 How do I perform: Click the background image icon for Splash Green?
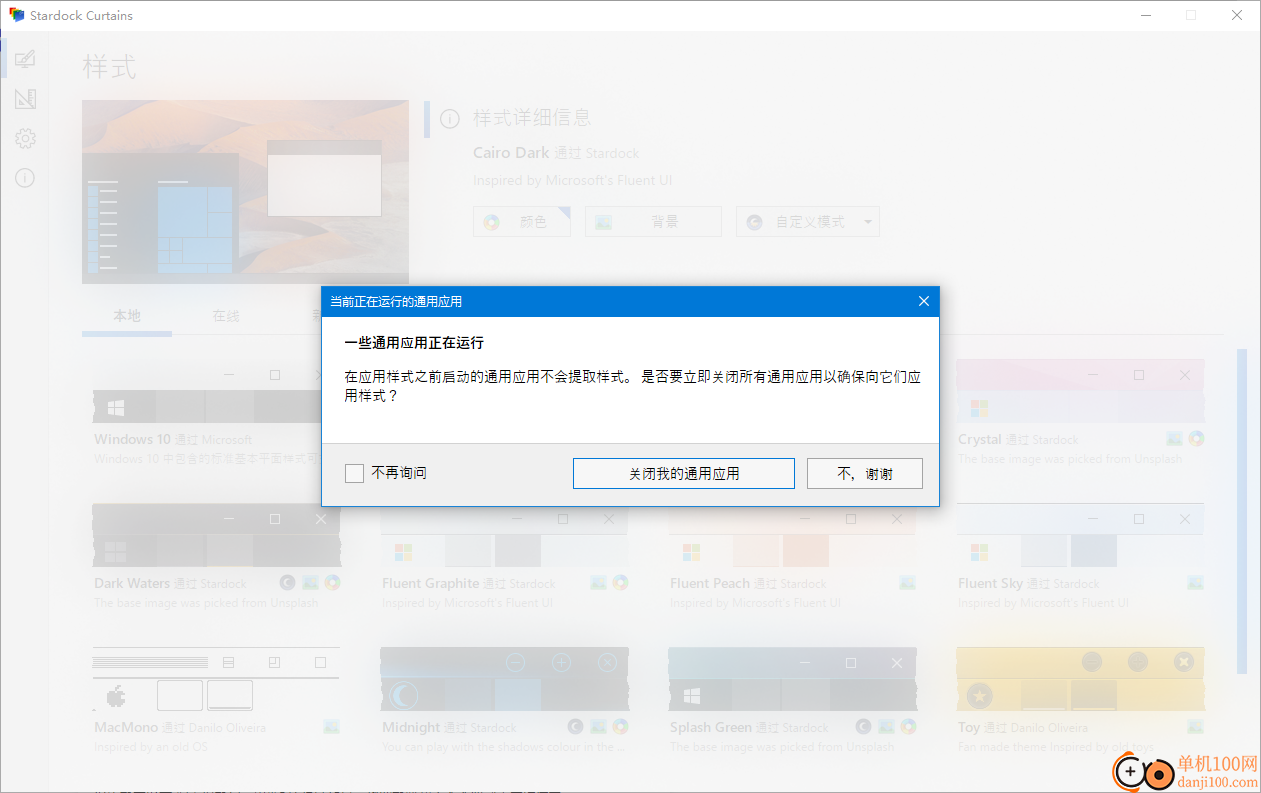pos(886,727)
